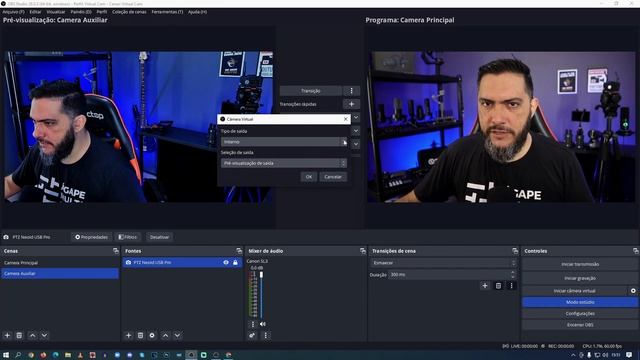The height and width of the screenshot is (360, 640).
Task: Add a new source
Action: 128,335
